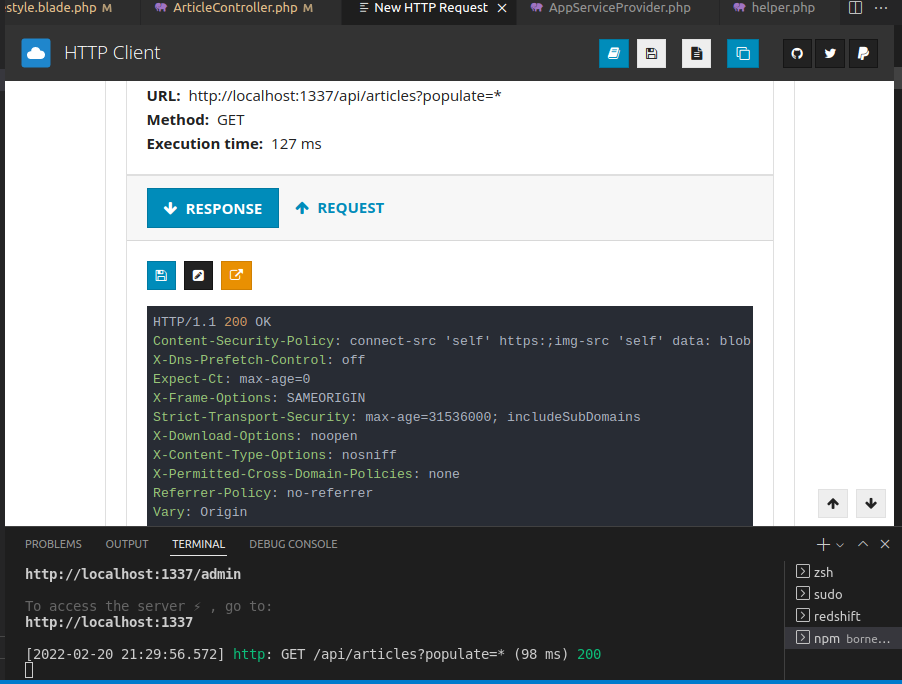Select the redshift terminal session
The image size is (902, 684).
coord(843,616)
